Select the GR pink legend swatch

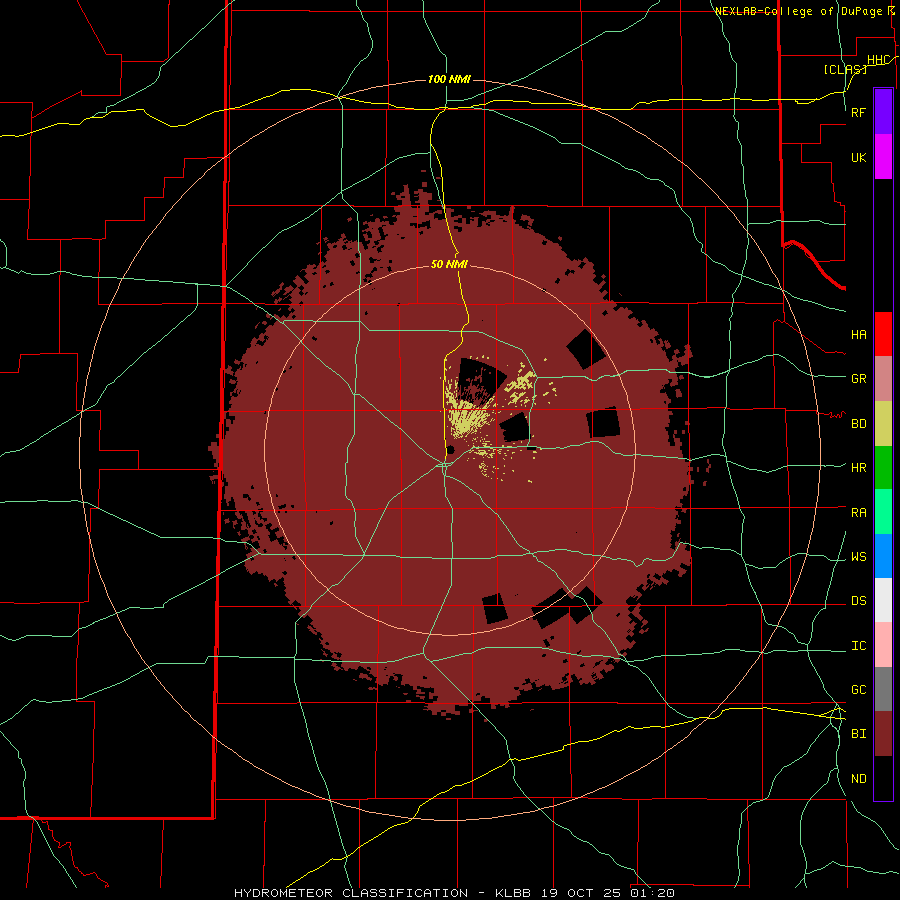click(883, 379)
